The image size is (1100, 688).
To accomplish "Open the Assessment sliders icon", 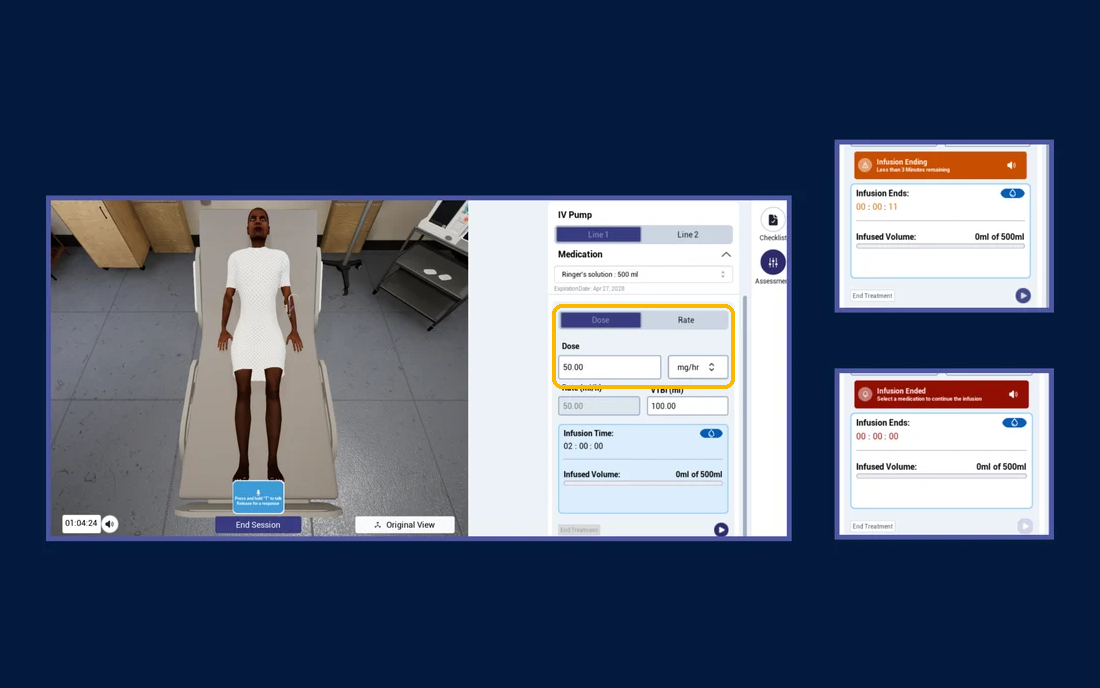I will coord(772,262).
